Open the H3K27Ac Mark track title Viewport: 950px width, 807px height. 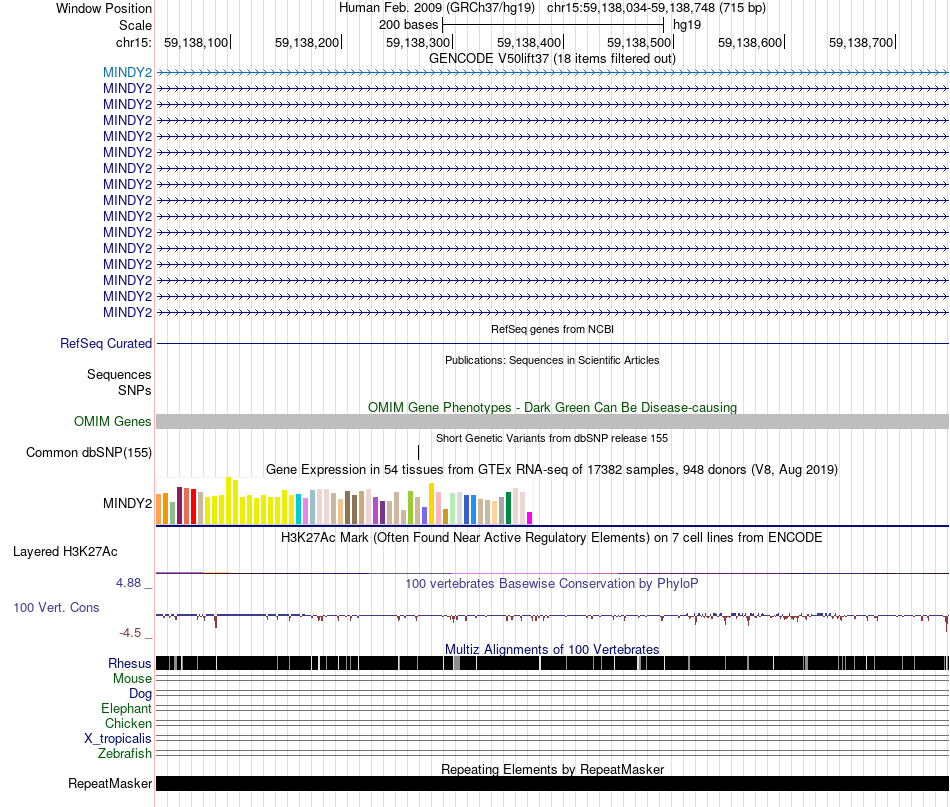552,537
